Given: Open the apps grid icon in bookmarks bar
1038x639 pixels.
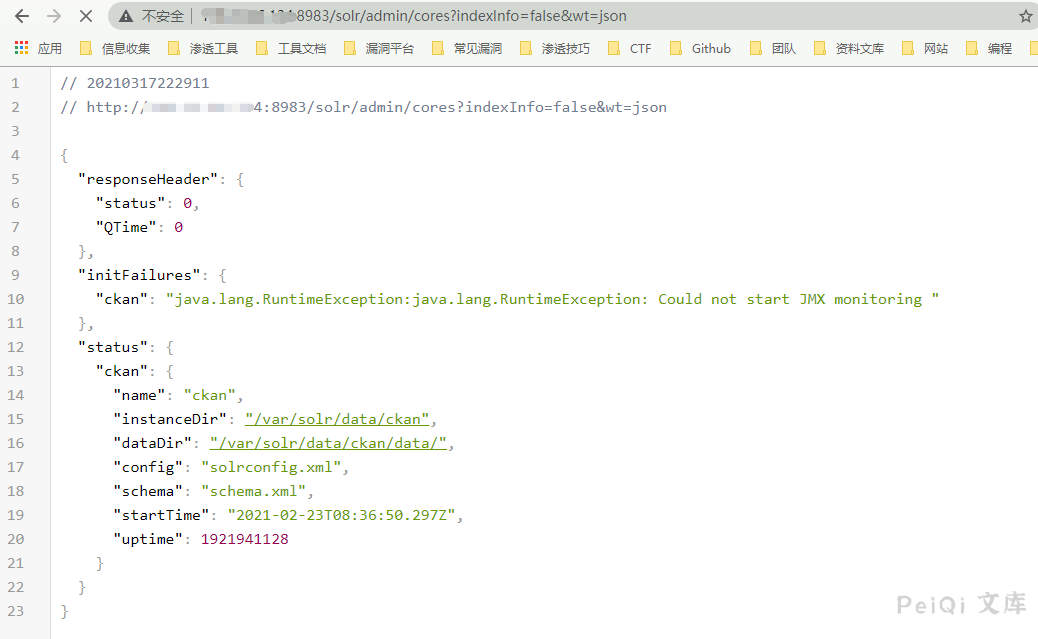Looking at the screenshot, I should click(x=21, y=48).
